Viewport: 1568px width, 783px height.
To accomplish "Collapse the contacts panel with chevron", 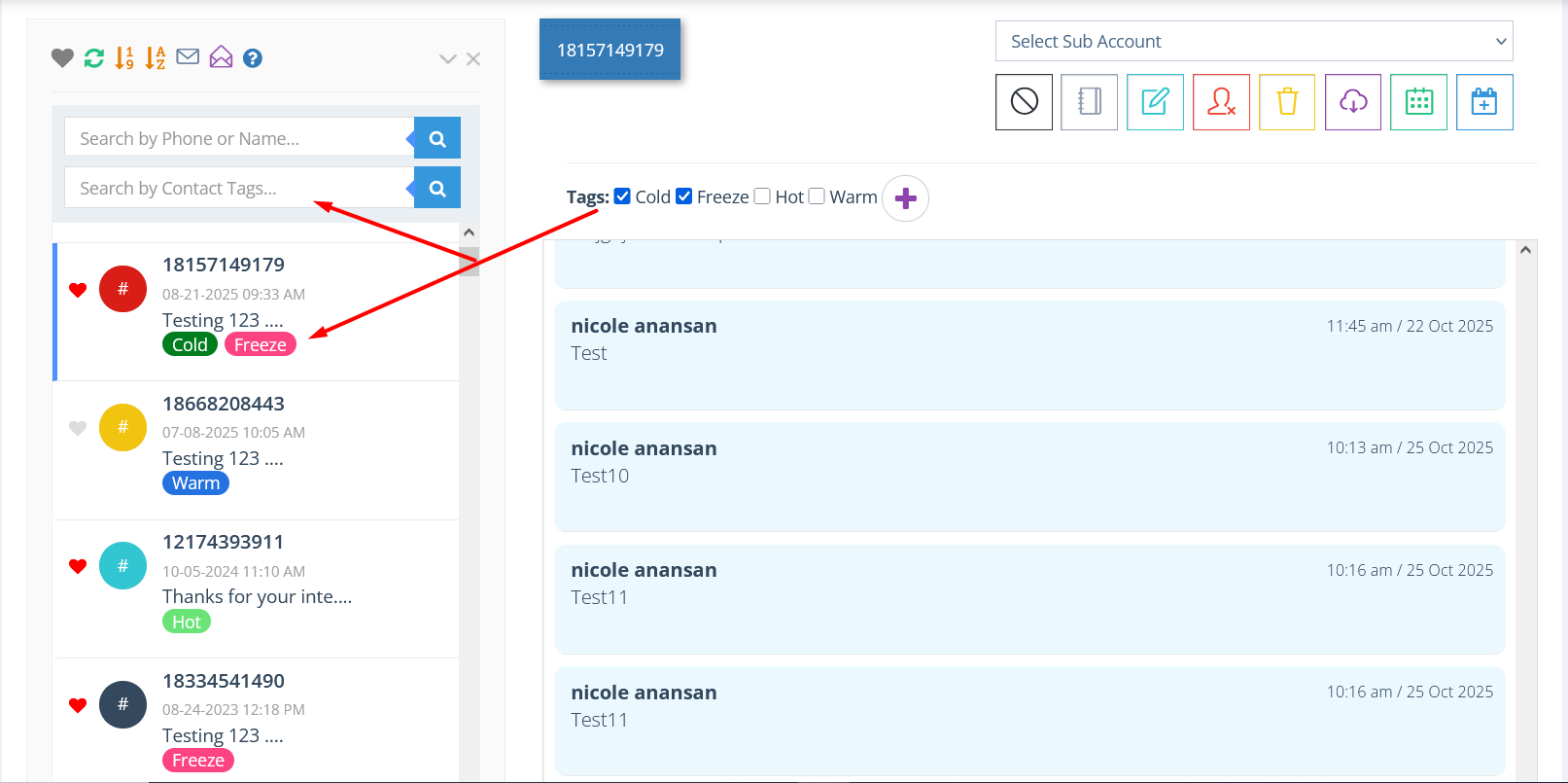I will coord(447,59).
